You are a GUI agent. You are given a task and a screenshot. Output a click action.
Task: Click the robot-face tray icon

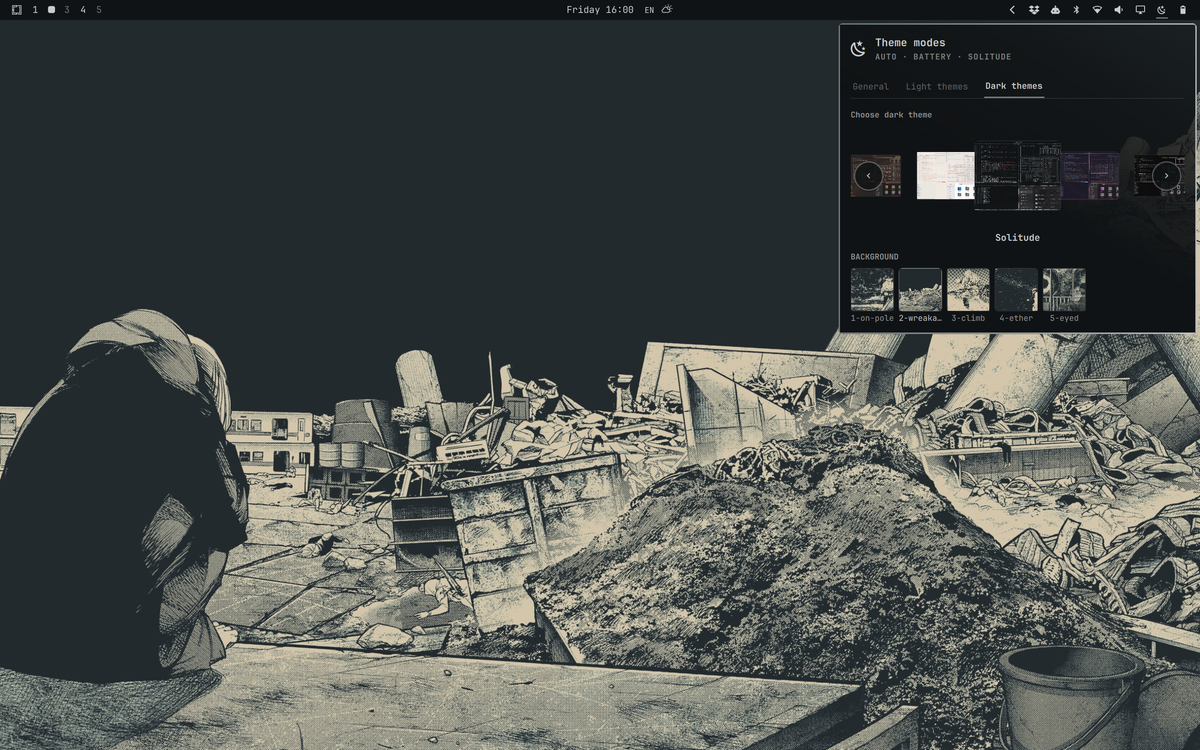coord(1055,10)
